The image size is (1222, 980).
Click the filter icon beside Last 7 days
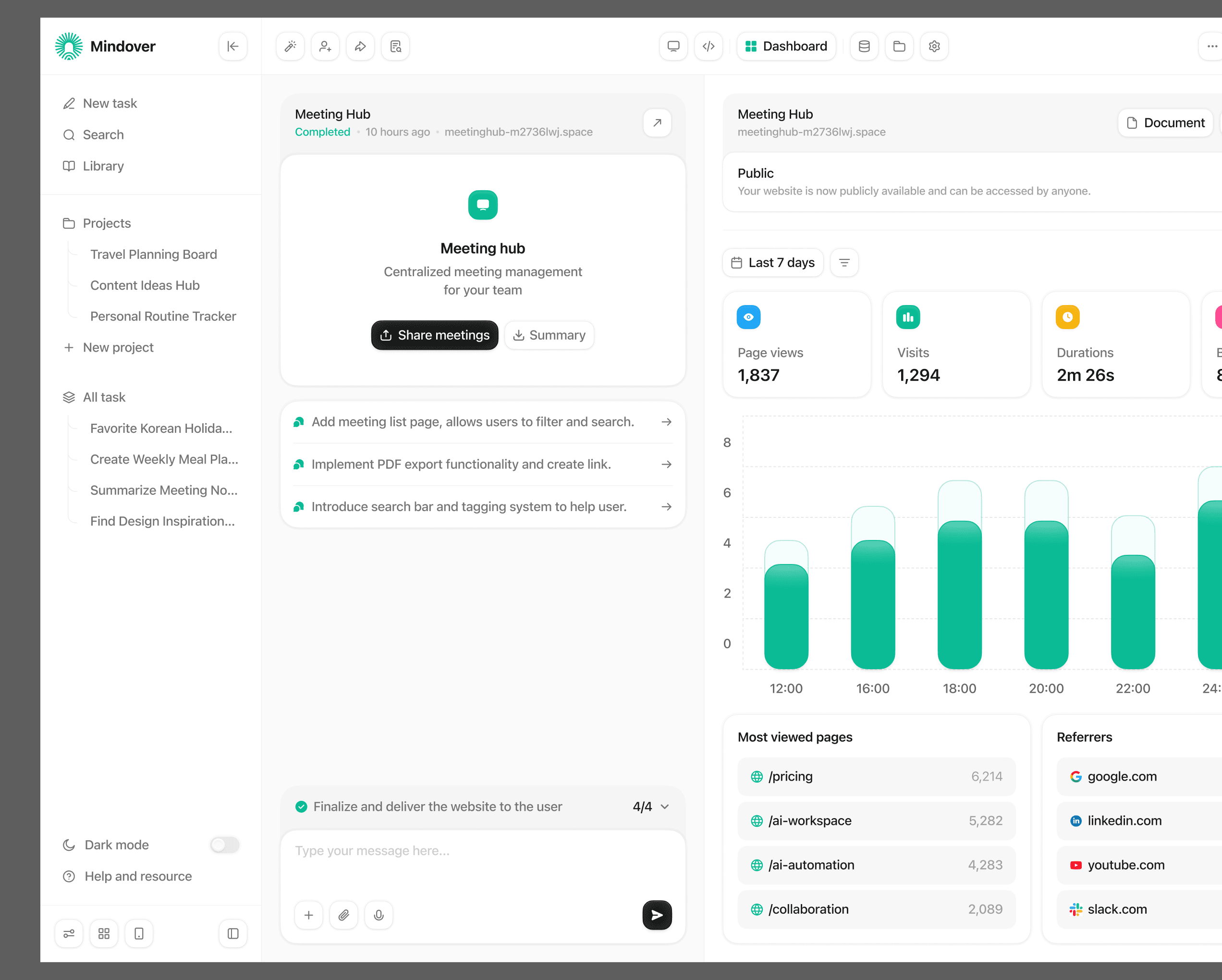(x=844, y=262)
